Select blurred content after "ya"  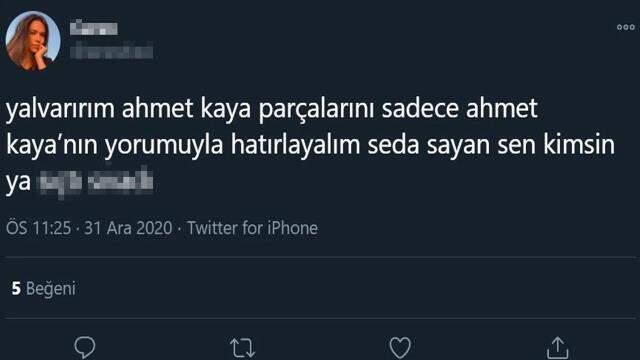(x=96, y=181)
